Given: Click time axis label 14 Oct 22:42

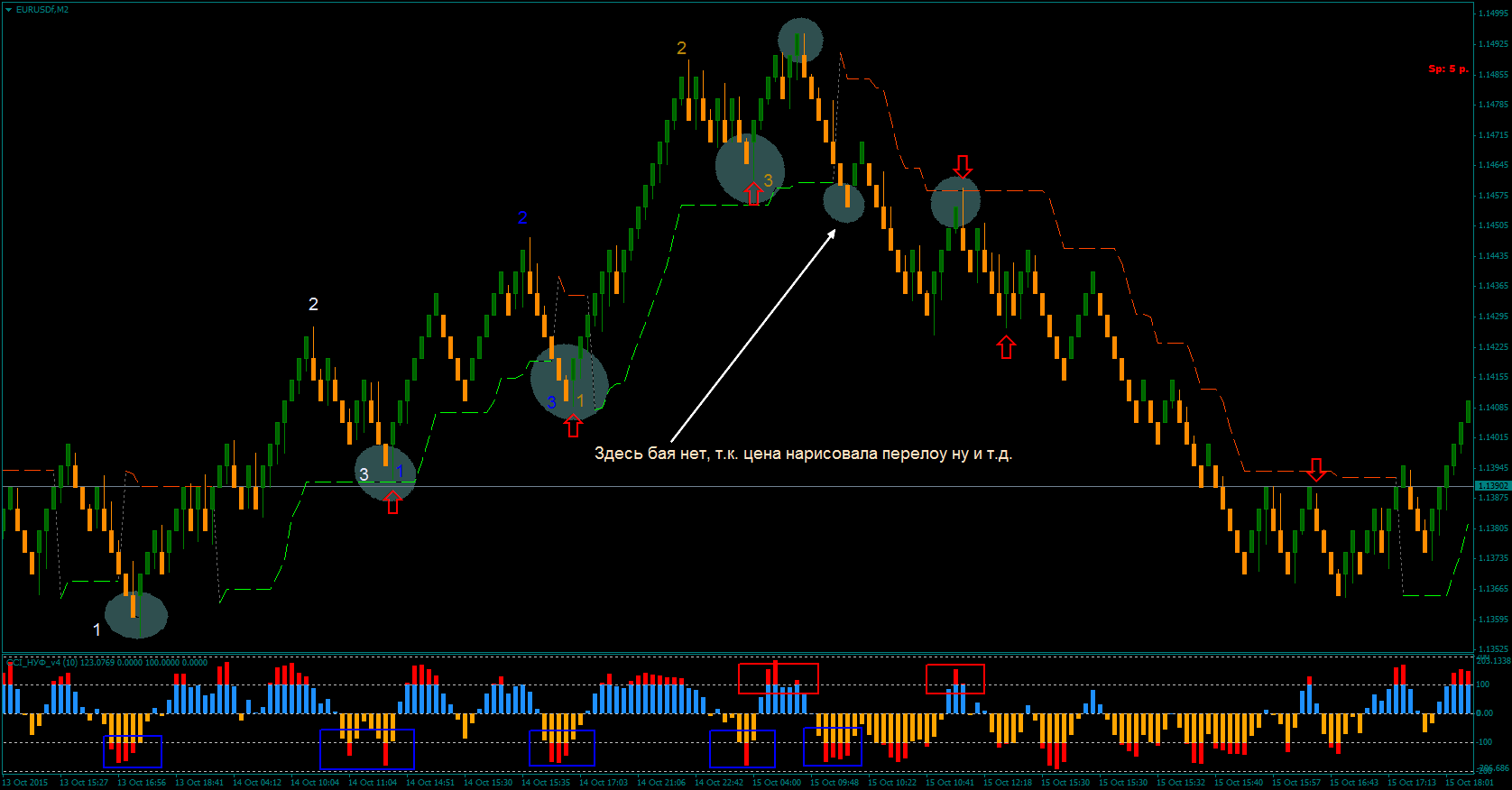Looking at the screenshot, I should click(719, 783).
